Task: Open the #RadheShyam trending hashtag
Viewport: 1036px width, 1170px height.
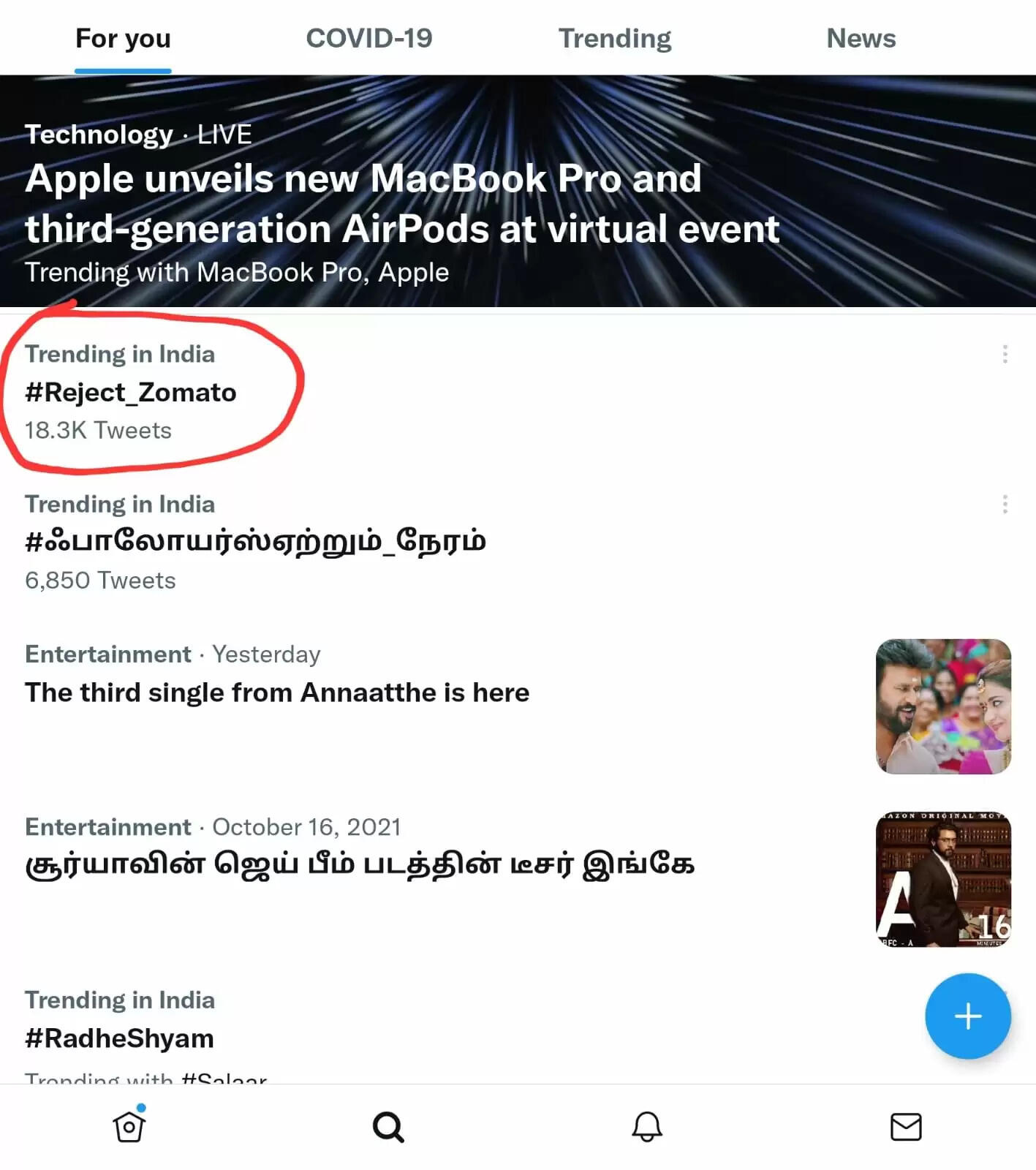Action: coord(119,1038)
